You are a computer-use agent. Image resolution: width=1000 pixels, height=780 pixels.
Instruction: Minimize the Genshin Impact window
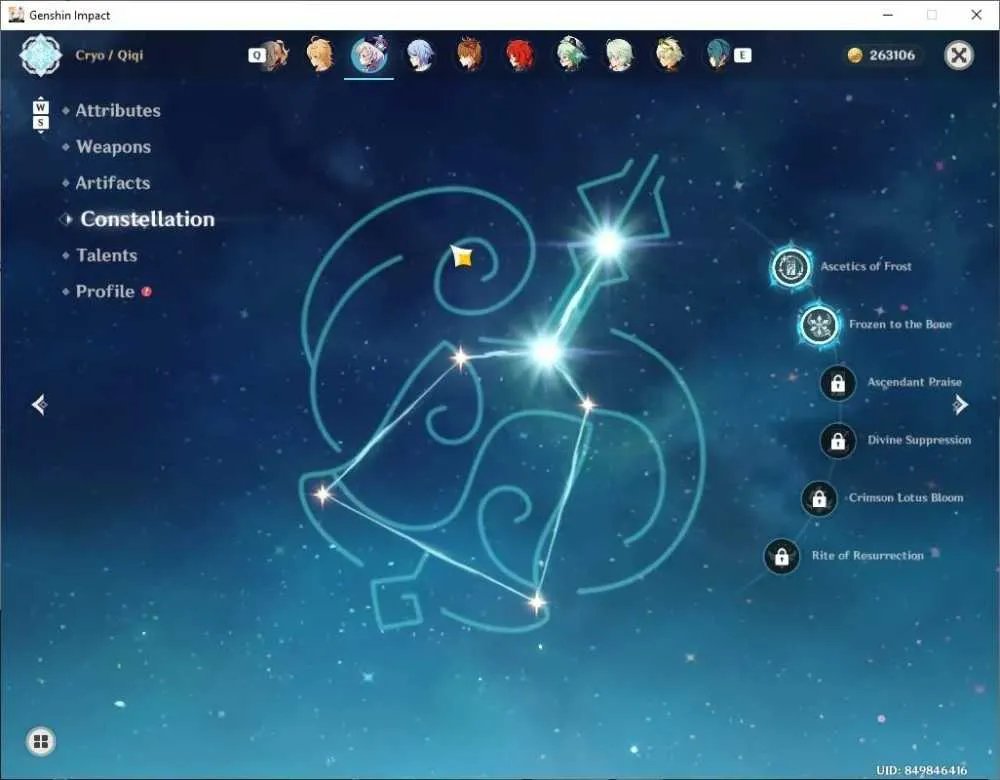(888, 15)
